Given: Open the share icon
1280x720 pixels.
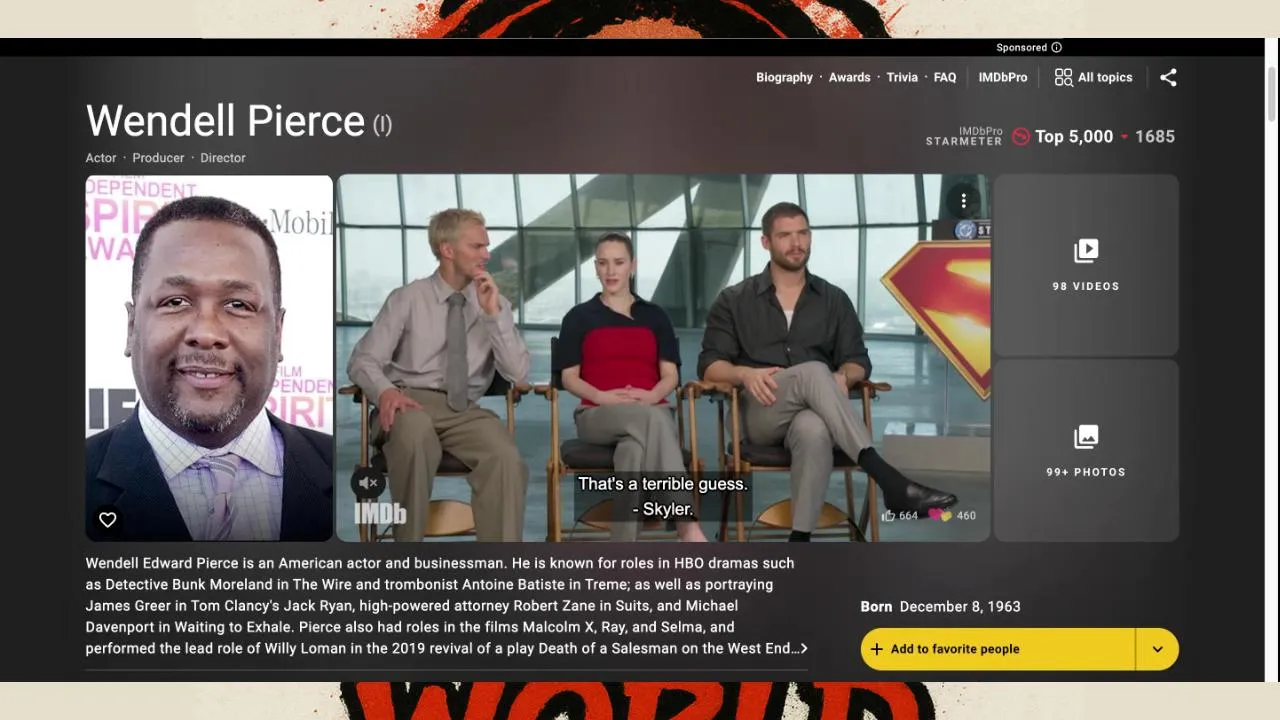Looking at the screenshot, I should point(1168,77).
